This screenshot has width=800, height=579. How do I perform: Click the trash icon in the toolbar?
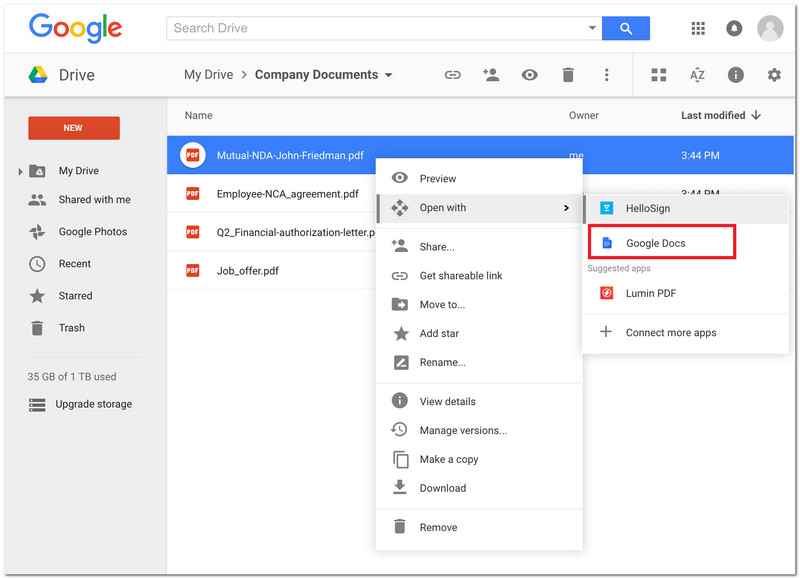pyautogui.click(x=568, y=75)
